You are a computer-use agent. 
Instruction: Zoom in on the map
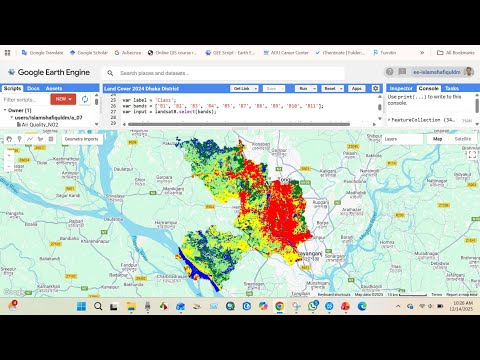[9, 155]
